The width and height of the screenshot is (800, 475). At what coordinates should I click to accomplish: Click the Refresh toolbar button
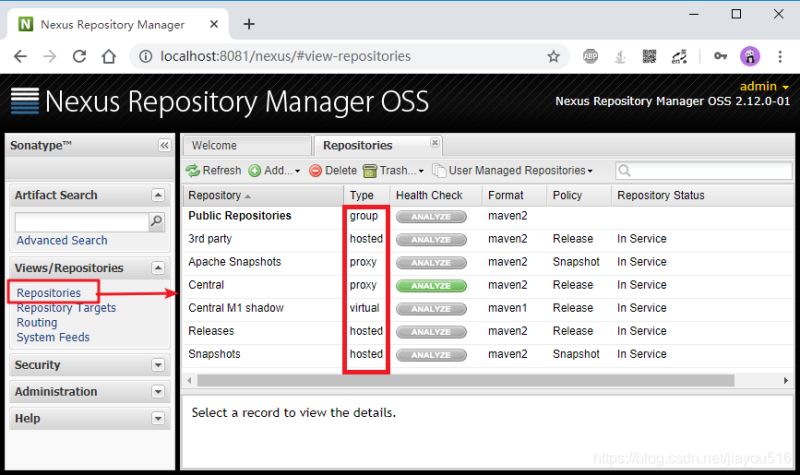(213, 170)
